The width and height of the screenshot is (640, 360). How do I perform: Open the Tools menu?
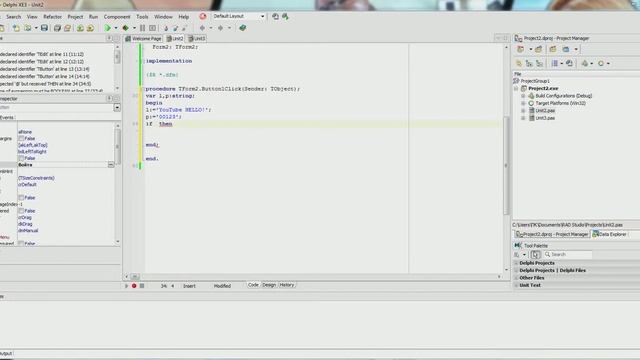[142, 17]
